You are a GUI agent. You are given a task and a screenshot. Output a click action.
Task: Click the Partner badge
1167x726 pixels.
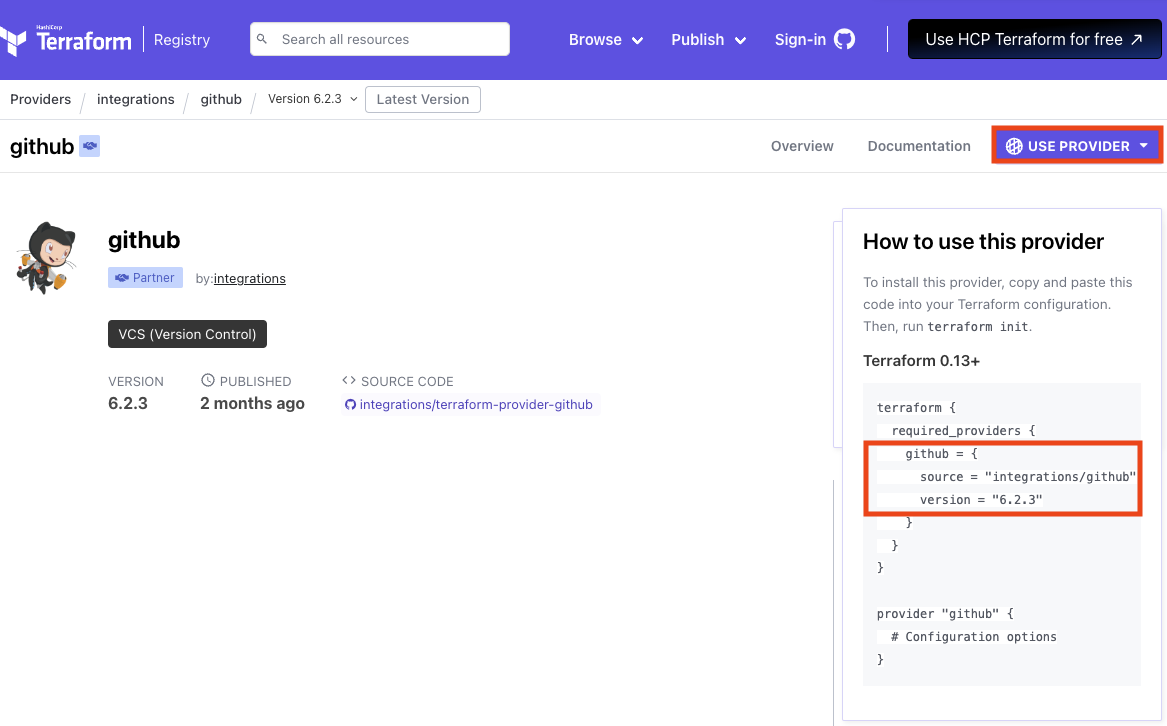coord(145,278)
